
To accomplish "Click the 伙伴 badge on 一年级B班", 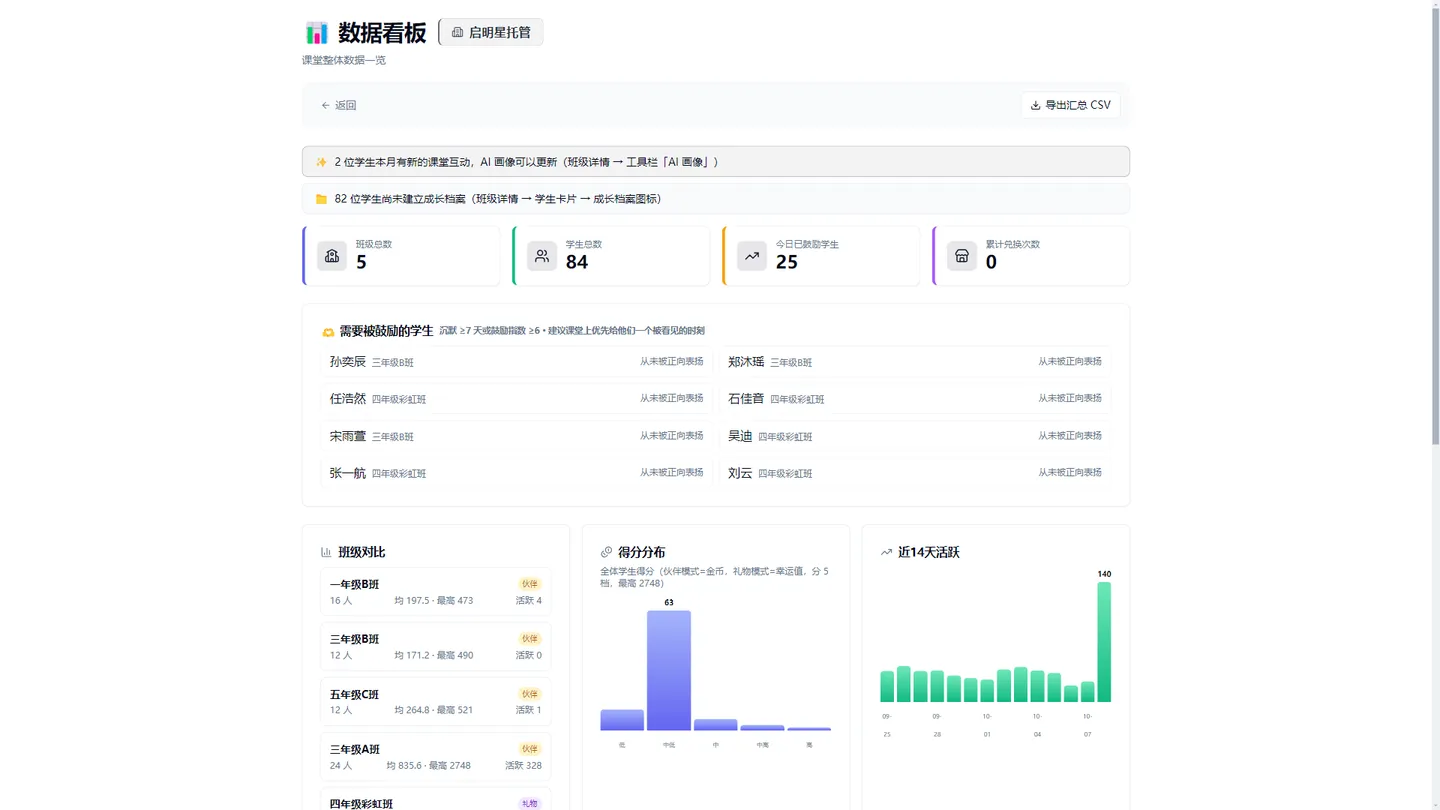I will point(530,584).
